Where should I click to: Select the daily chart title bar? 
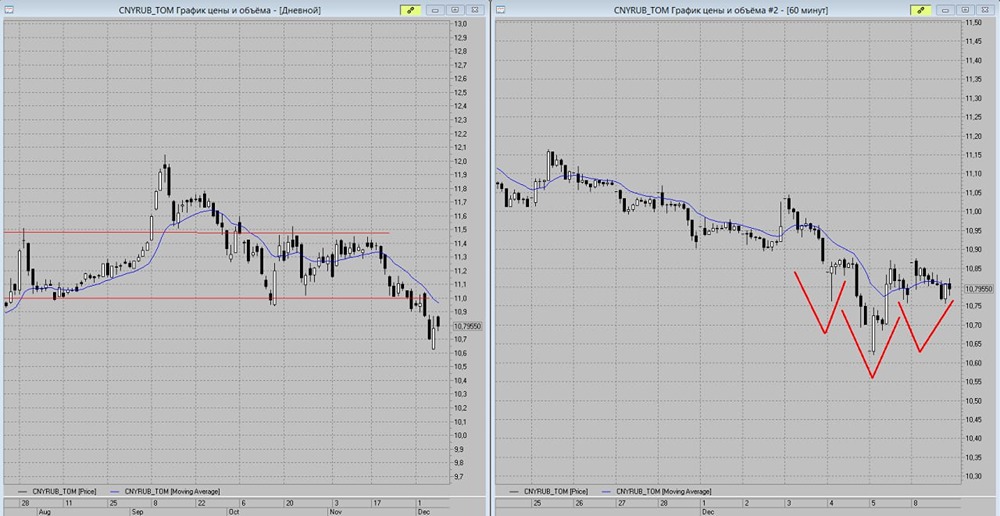pos(200,9)
